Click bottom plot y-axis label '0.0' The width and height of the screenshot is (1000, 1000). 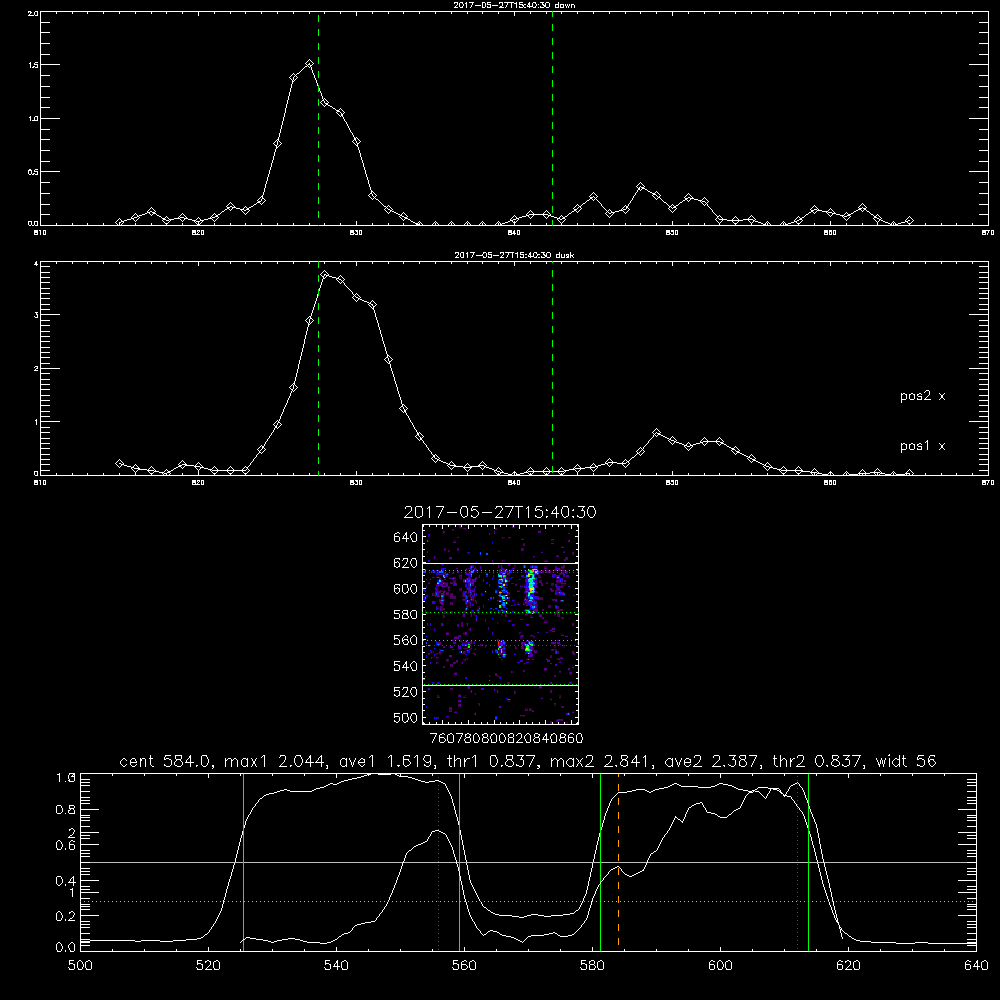(x=67, y=948)
